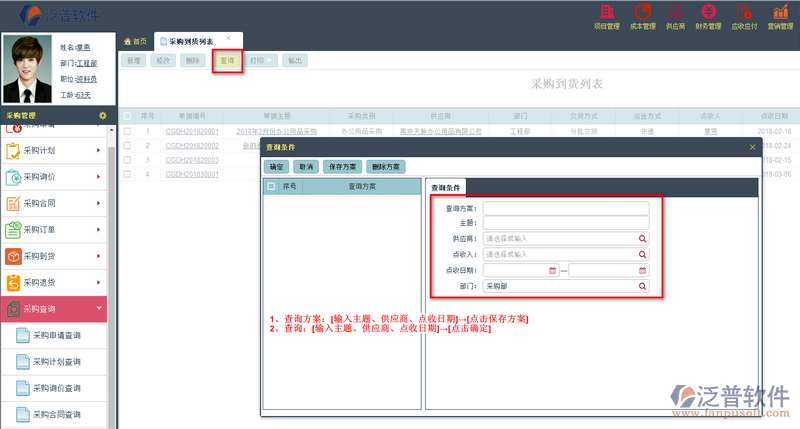Switch to the 首页 tab
The width and height of the screenshot is (800, 429).
[135, 41]
